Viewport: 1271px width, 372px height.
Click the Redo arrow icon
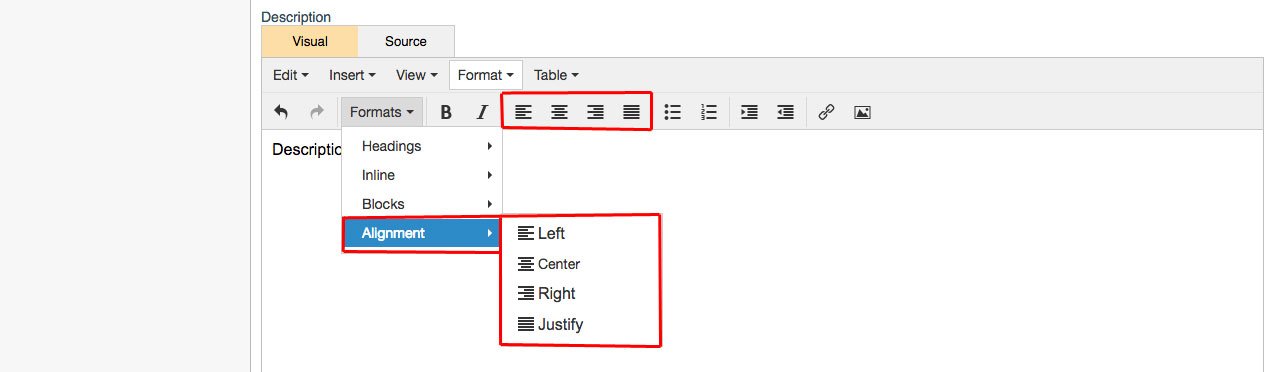point(317,113)
